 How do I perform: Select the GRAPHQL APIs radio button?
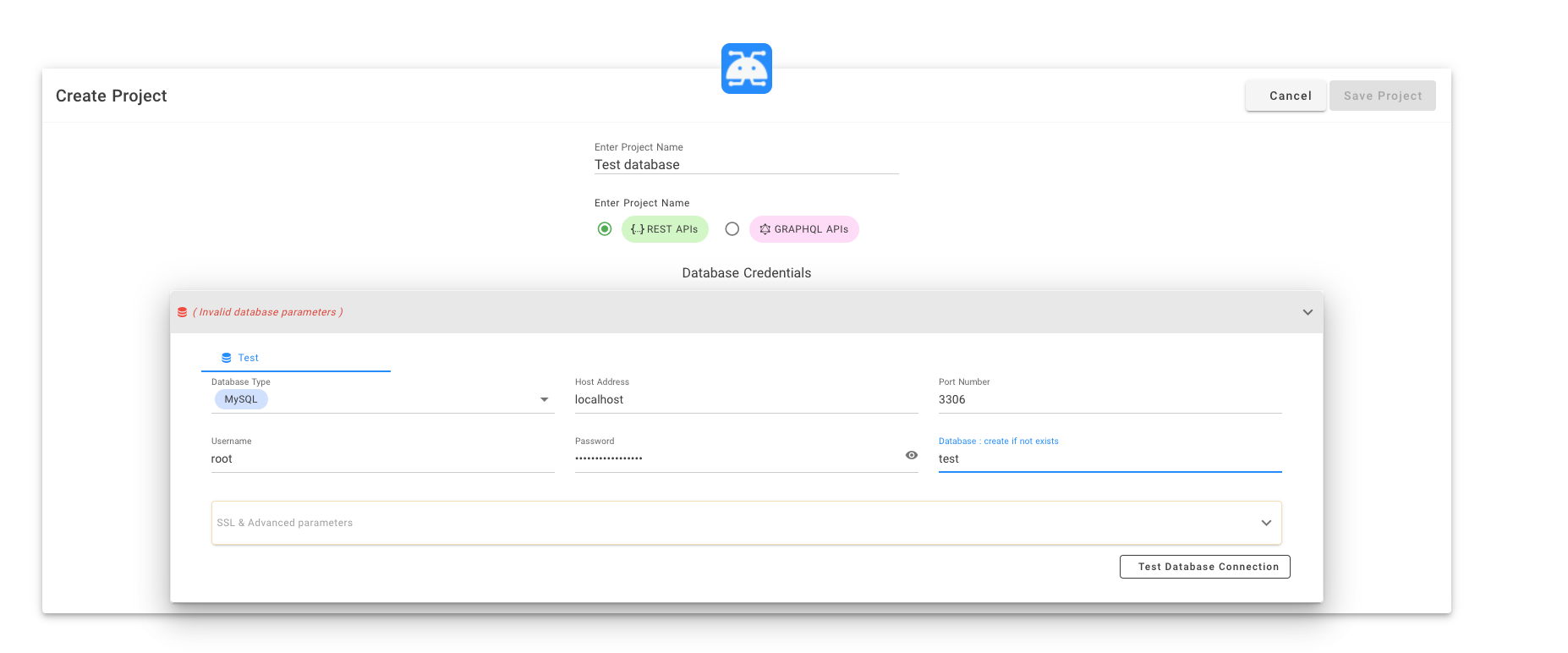tap(732, 229)
